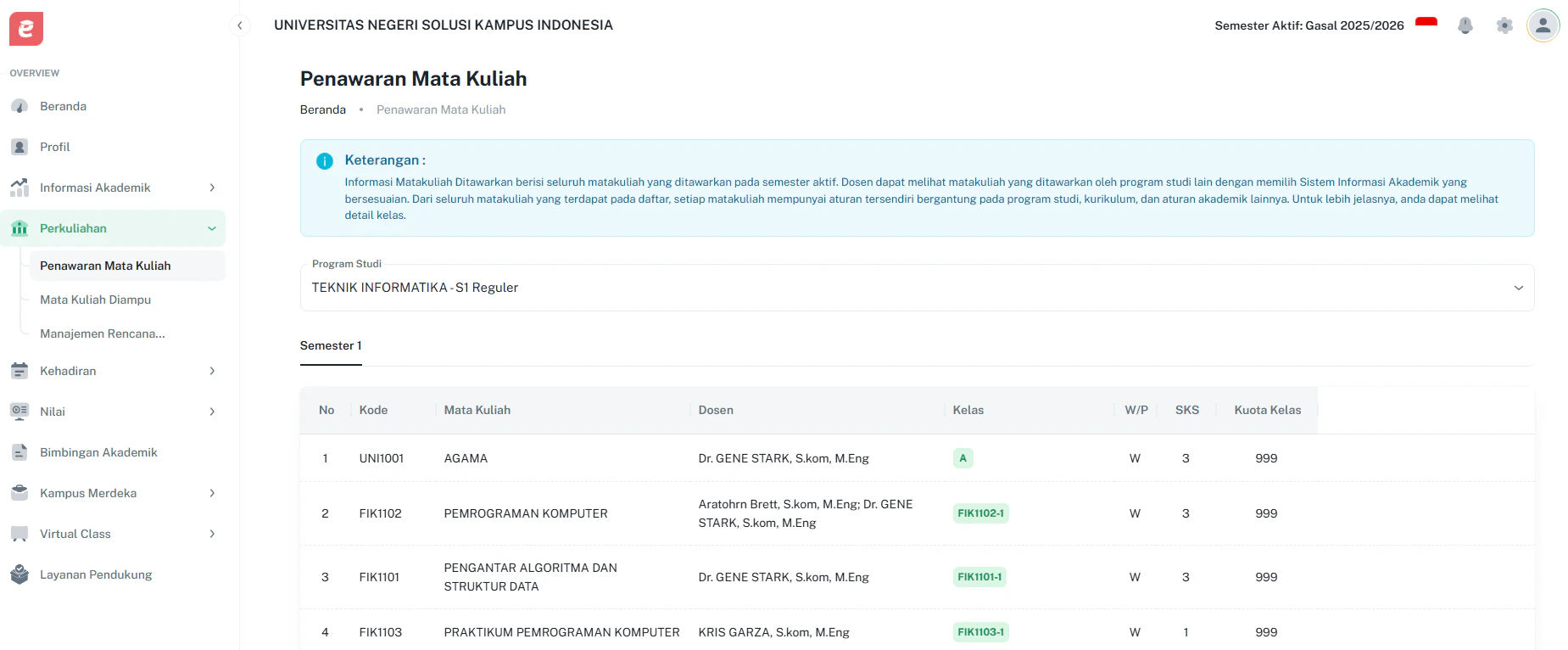
Task: Open class badge FIK1103-1
Action: (980, 632)
